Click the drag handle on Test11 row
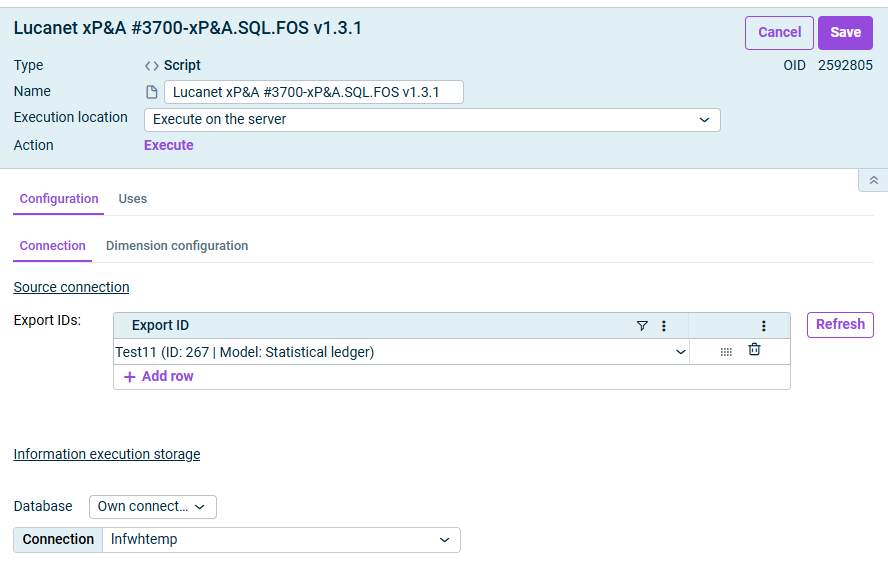 tap(726, 352)
